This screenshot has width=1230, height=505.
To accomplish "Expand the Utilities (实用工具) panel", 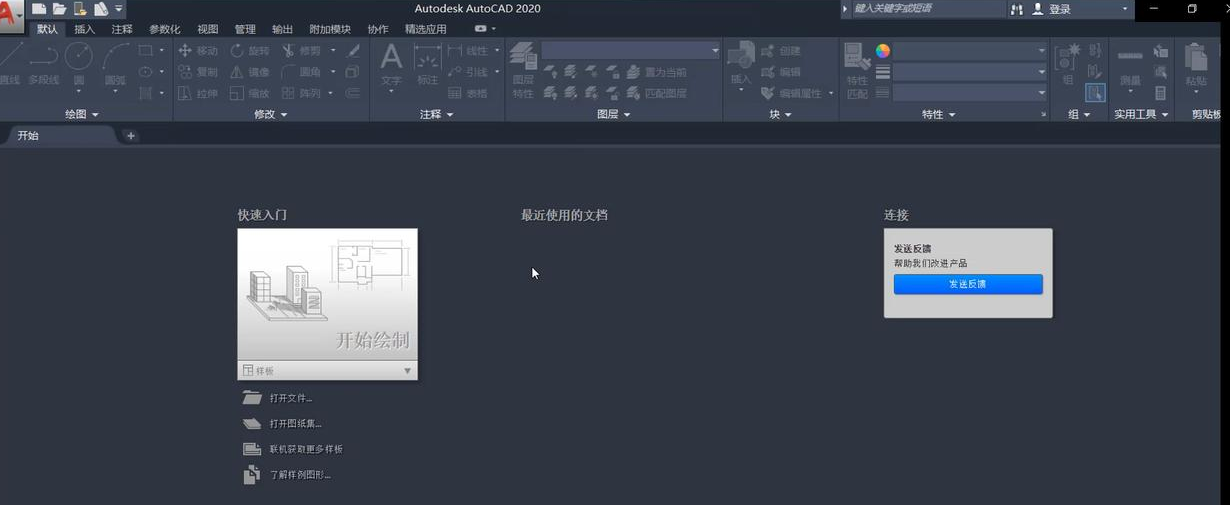I will 1141,114.
